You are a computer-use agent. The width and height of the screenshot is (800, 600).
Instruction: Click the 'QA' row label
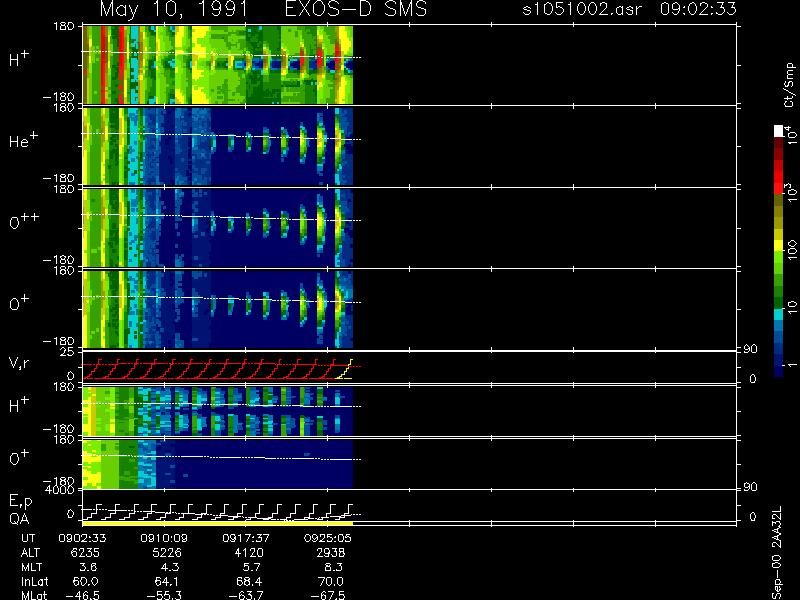tap(19, 519)
